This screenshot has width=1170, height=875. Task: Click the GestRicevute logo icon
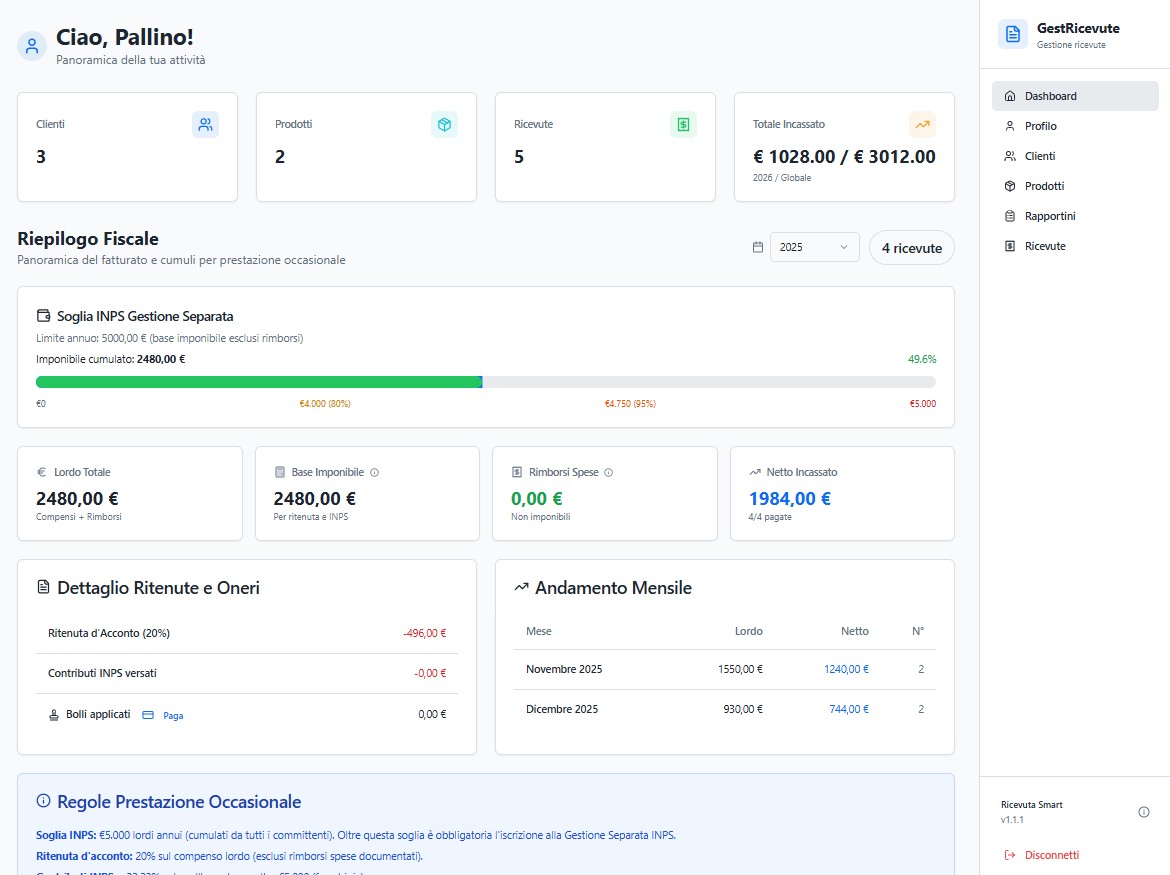[x=1013, y=35]
